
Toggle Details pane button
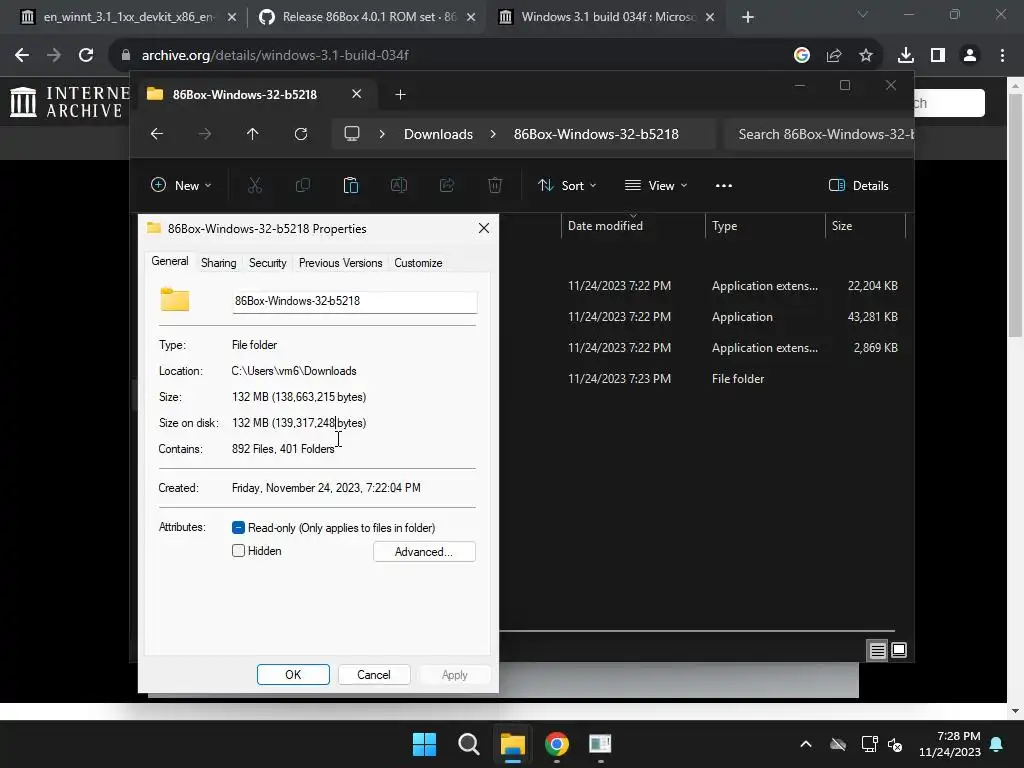point(859,185)
